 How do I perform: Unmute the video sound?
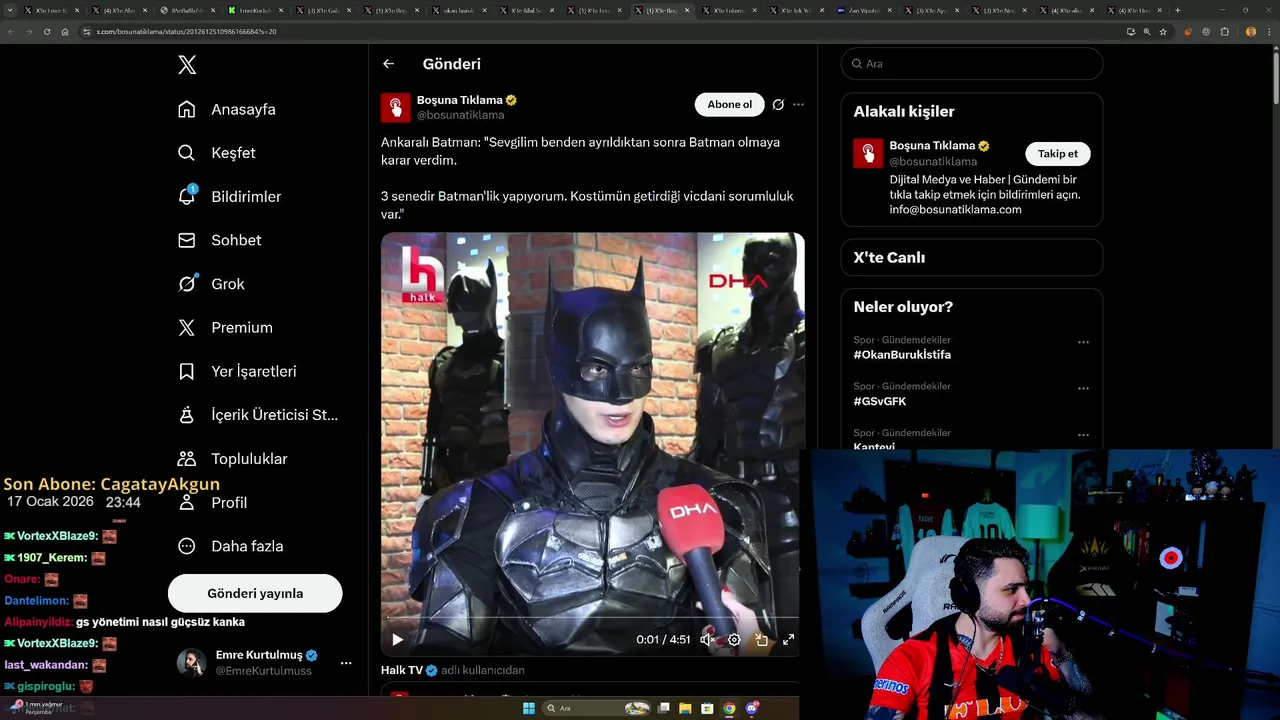point(707,640)
